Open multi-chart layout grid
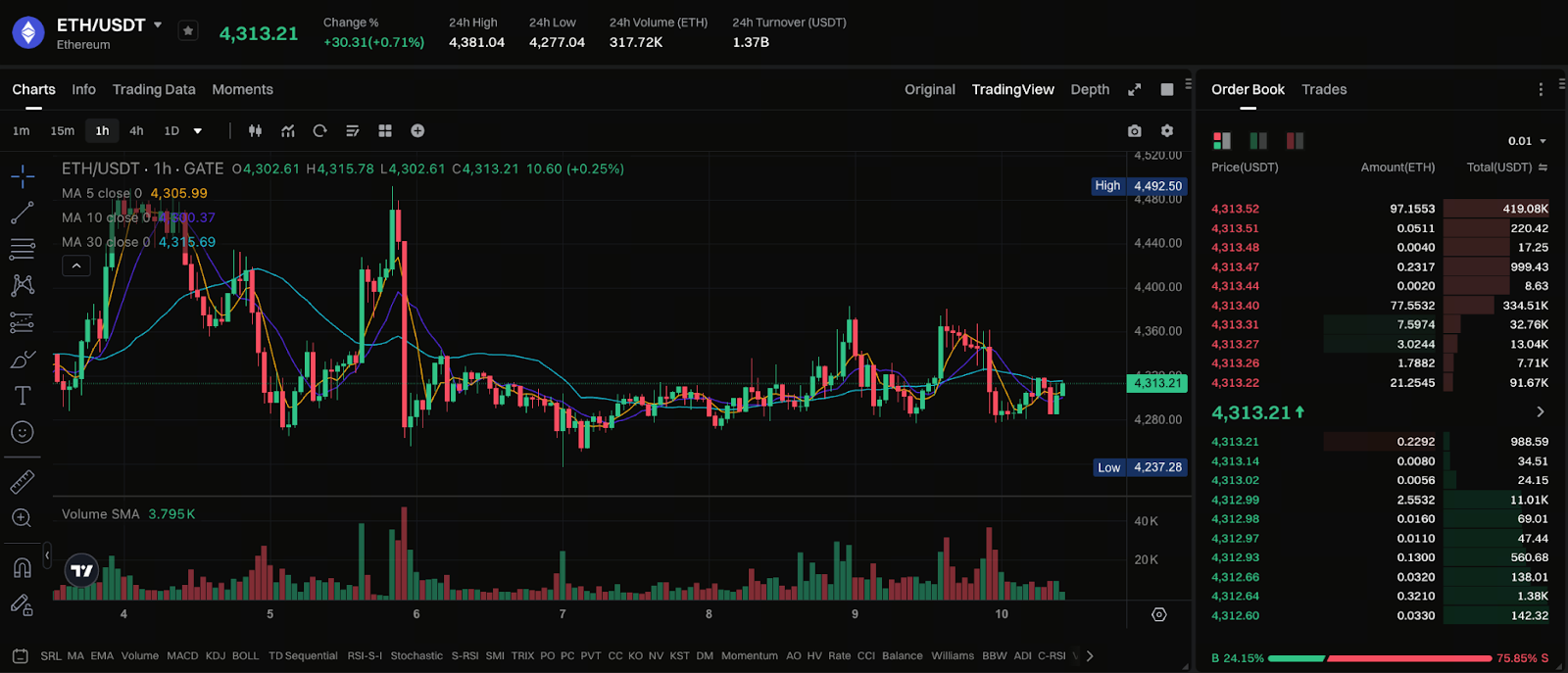Image resolution: width=1568 pixels, height=673 pixels. (385, 130)
